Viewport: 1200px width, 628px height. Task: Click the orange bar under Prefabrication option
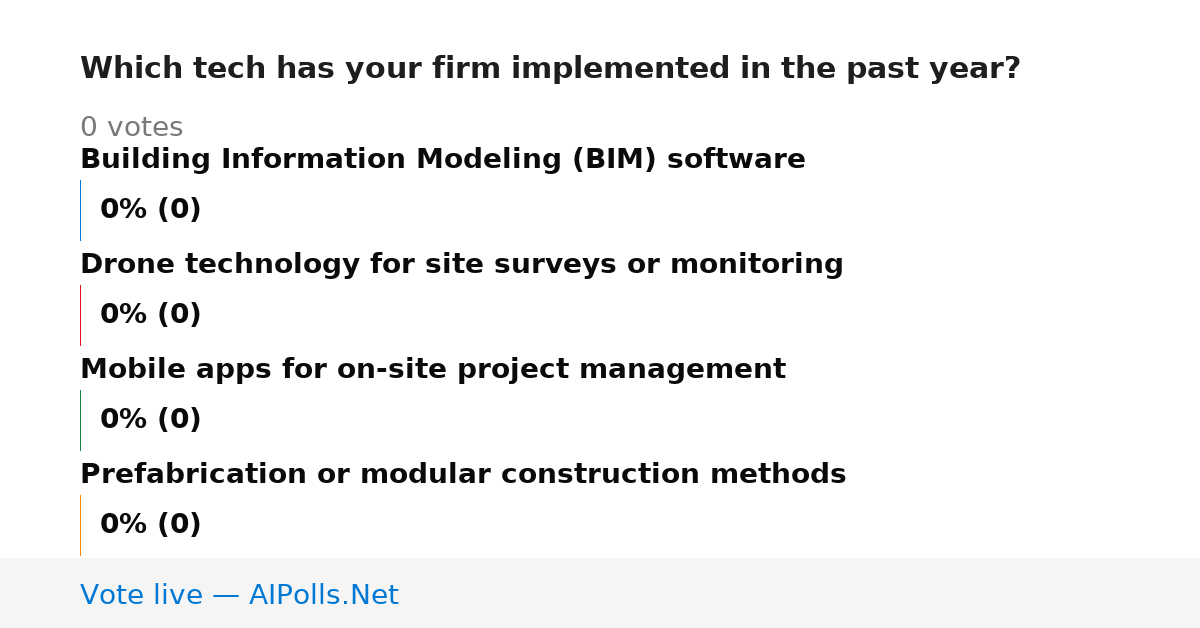(80, 525)
